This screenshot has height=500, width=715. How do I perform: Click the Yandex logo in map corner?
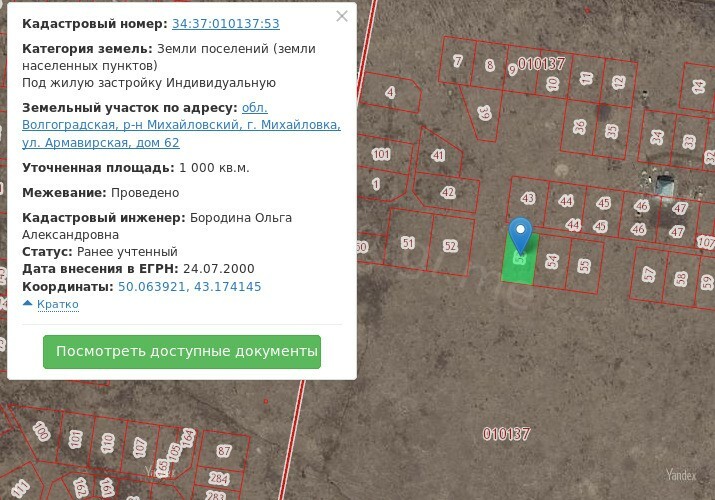click(680, 475)
